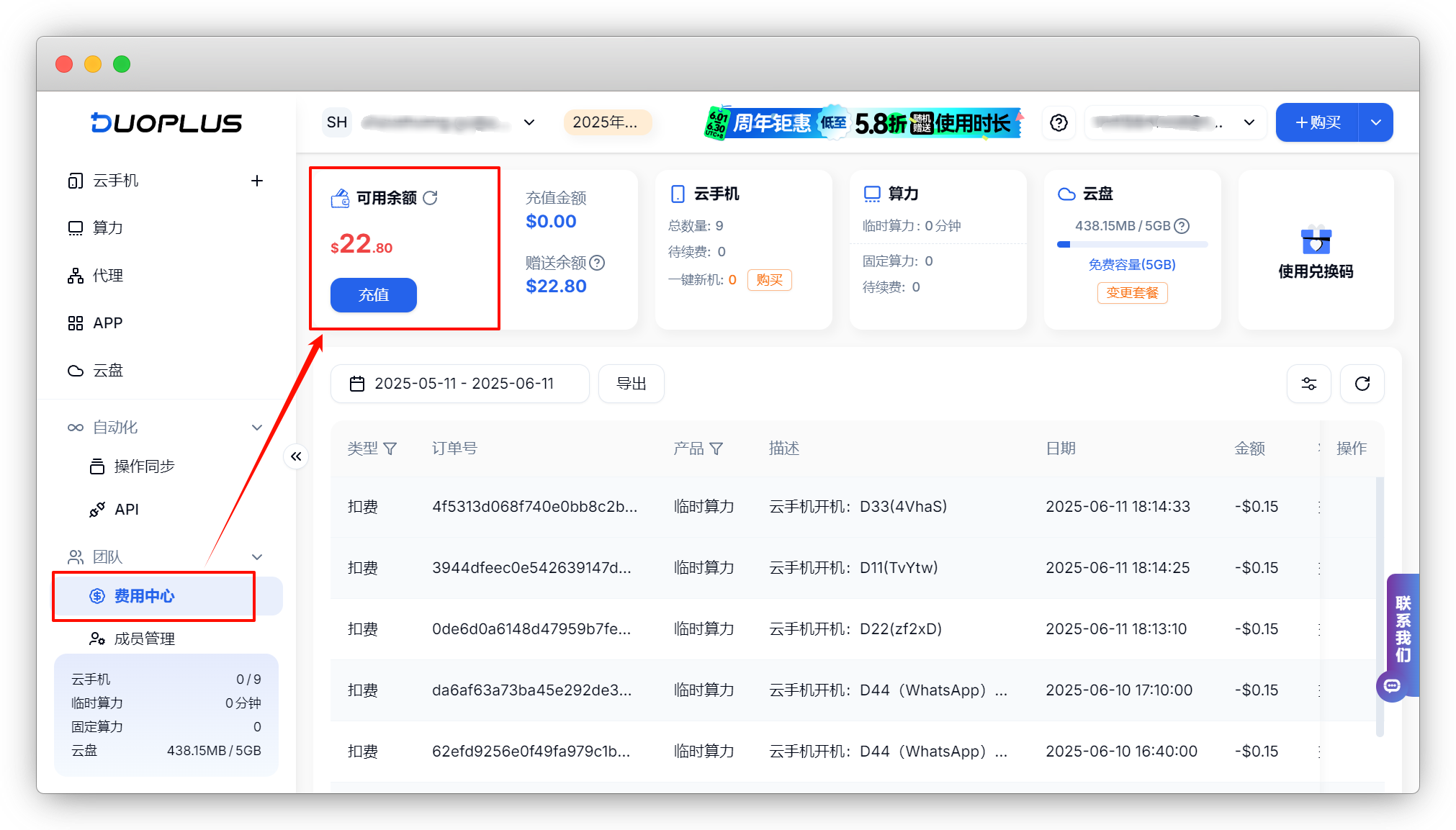Click the refresh icon beside 可用余额

(x=430, y=198)
